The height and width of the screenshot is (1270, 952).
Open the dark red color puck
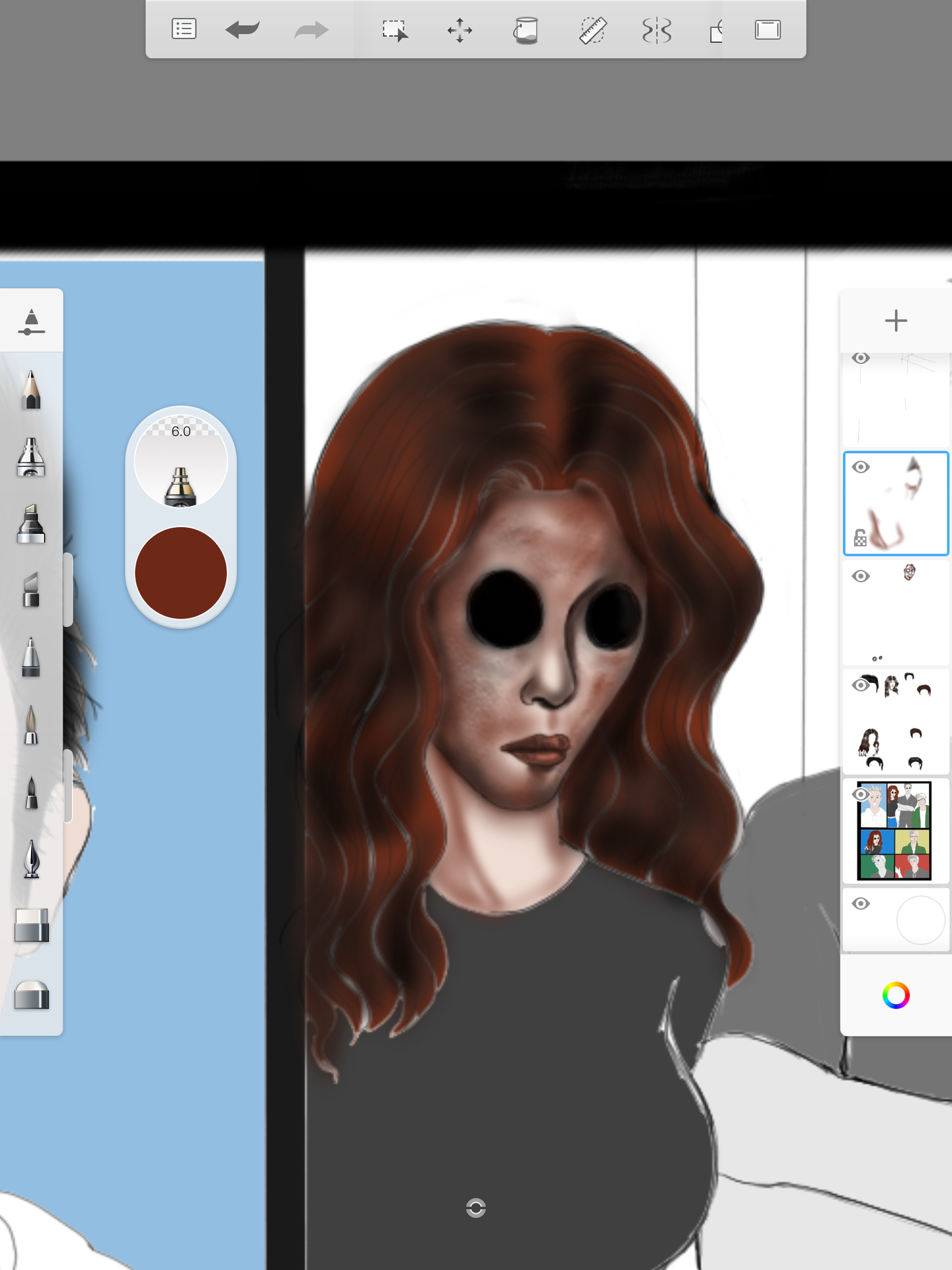(x=180, y=573)
